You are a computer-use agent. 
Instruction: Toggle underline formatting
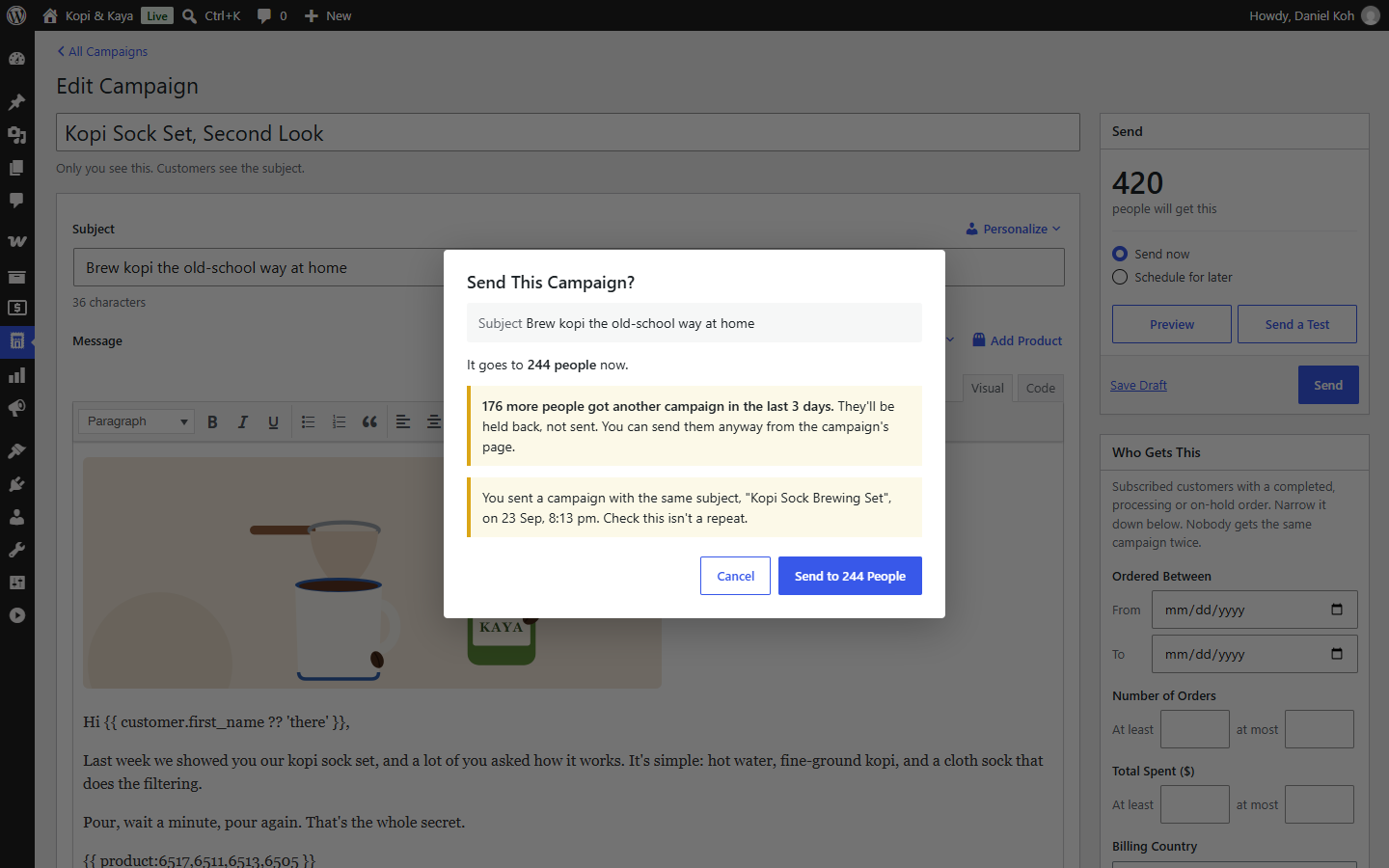274,421
